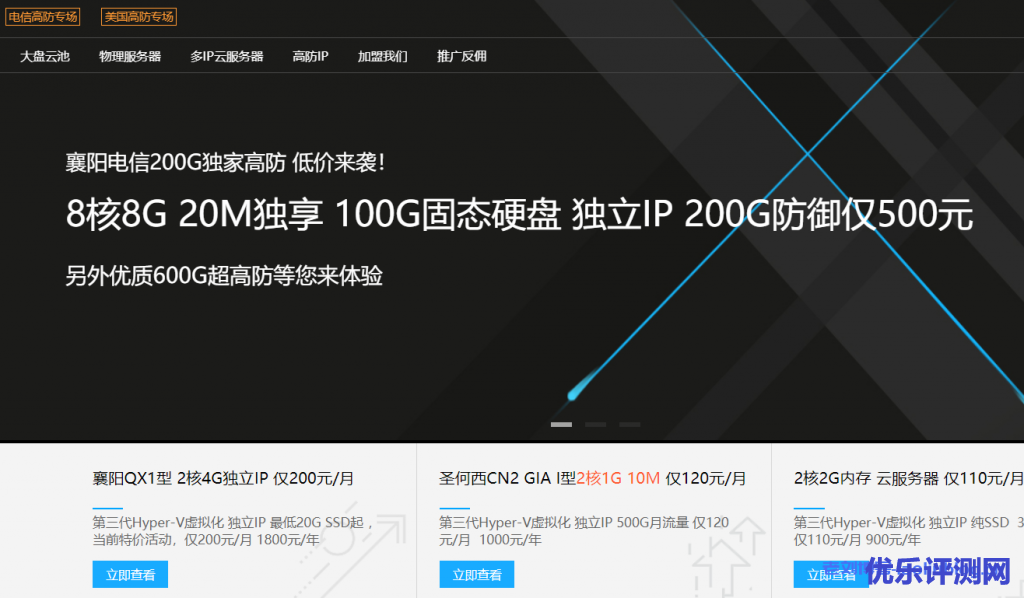Click 高防IP in the navigation bar
This screenshot has height=598, width=1024.
310,56
